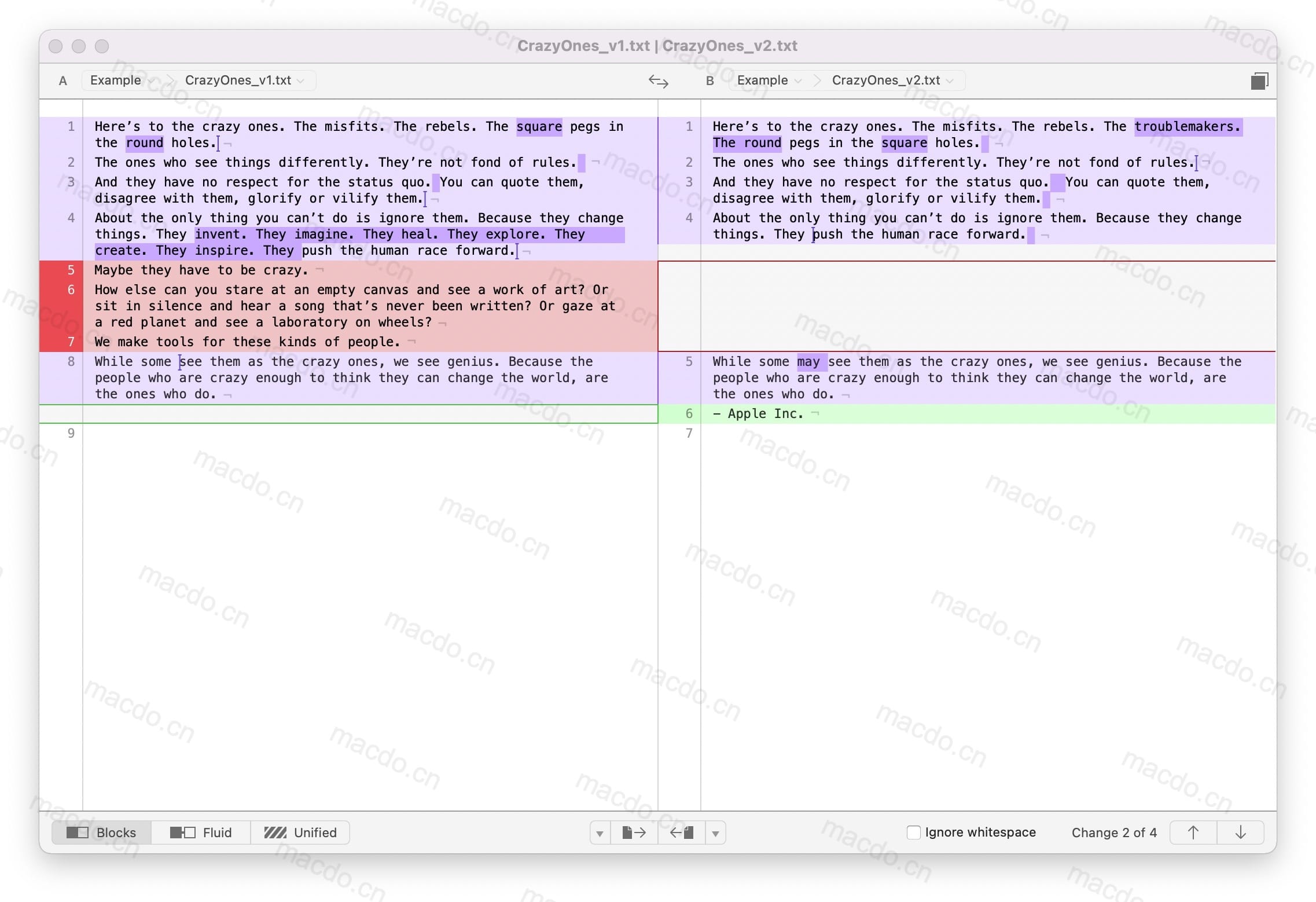Switch to Fluid view mode
1316x902 pixels.
205,833
